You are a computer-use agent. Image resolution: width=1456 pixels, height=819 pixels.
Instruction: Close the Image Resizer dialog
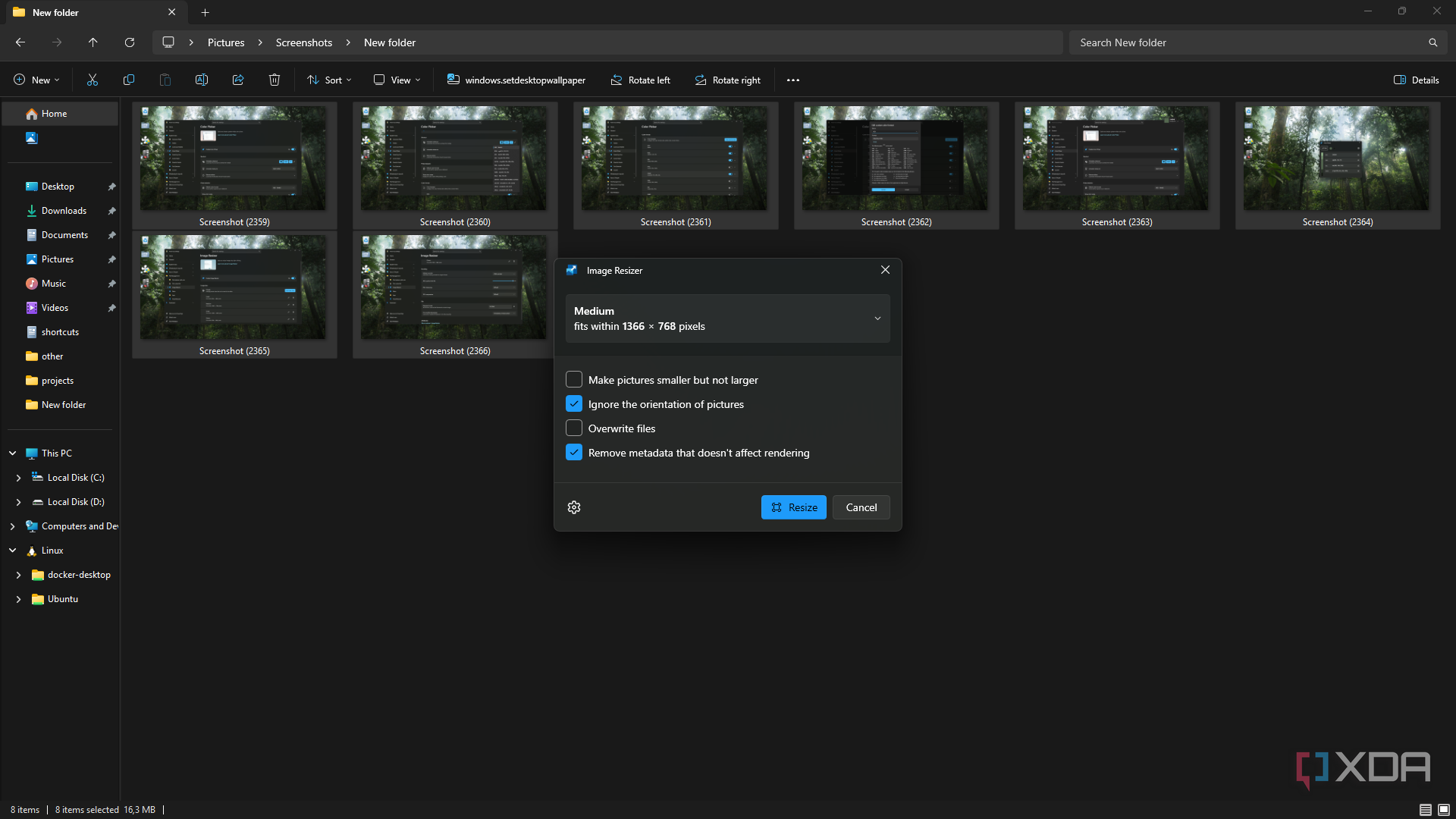(x=885, y=270)
